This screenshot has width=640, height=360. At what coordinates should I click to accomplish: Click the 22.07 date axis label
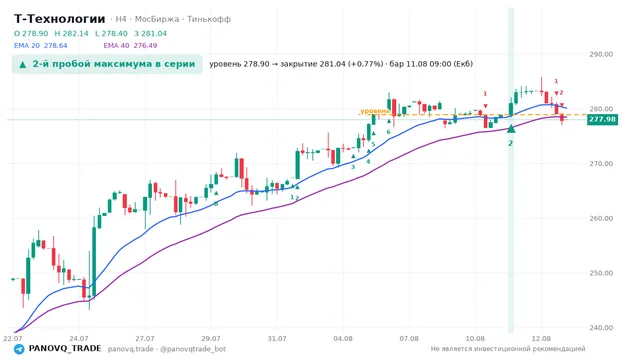13,338
